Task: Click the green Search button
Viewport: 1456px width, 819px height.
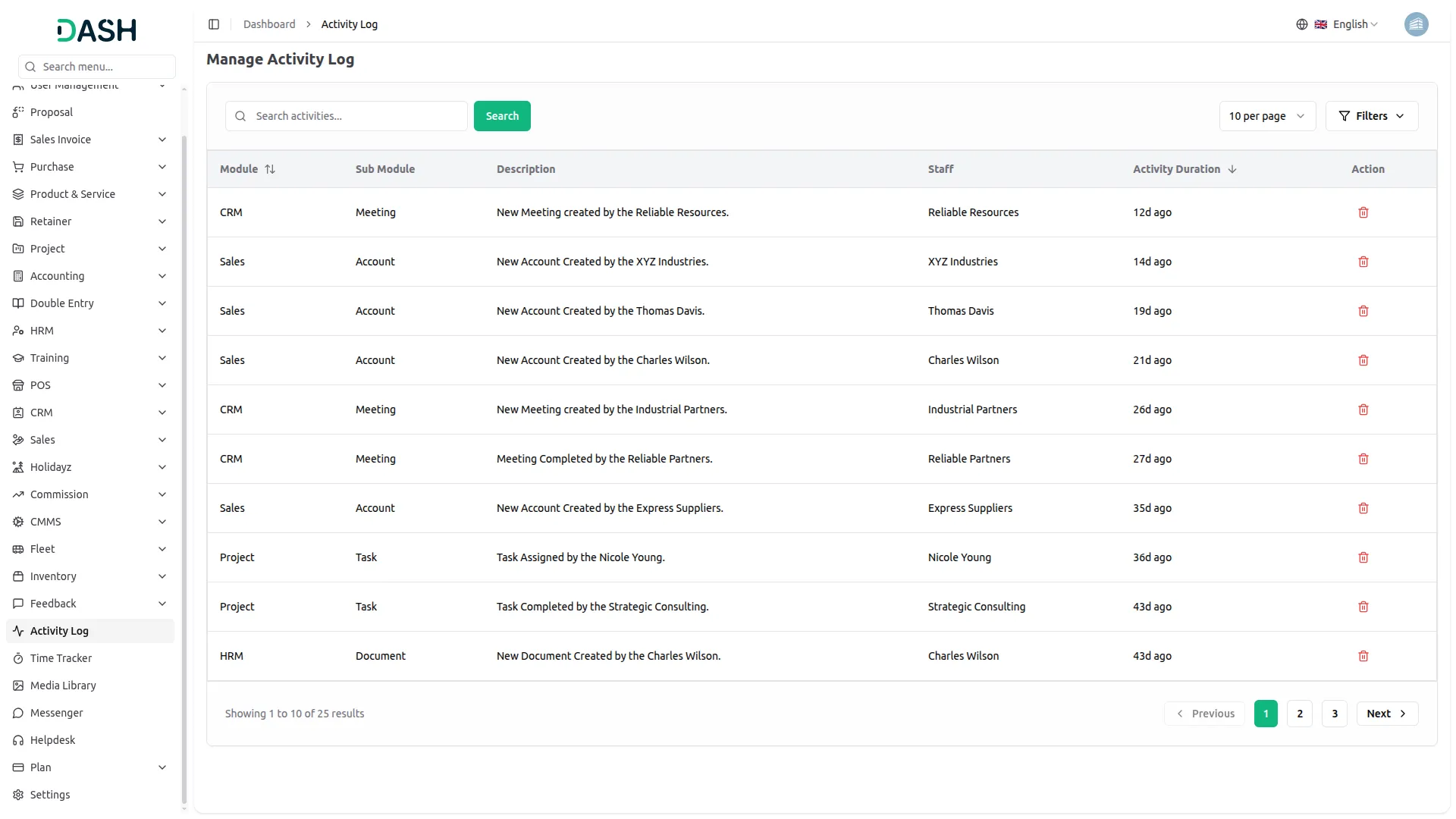Action: pos(502,116)
